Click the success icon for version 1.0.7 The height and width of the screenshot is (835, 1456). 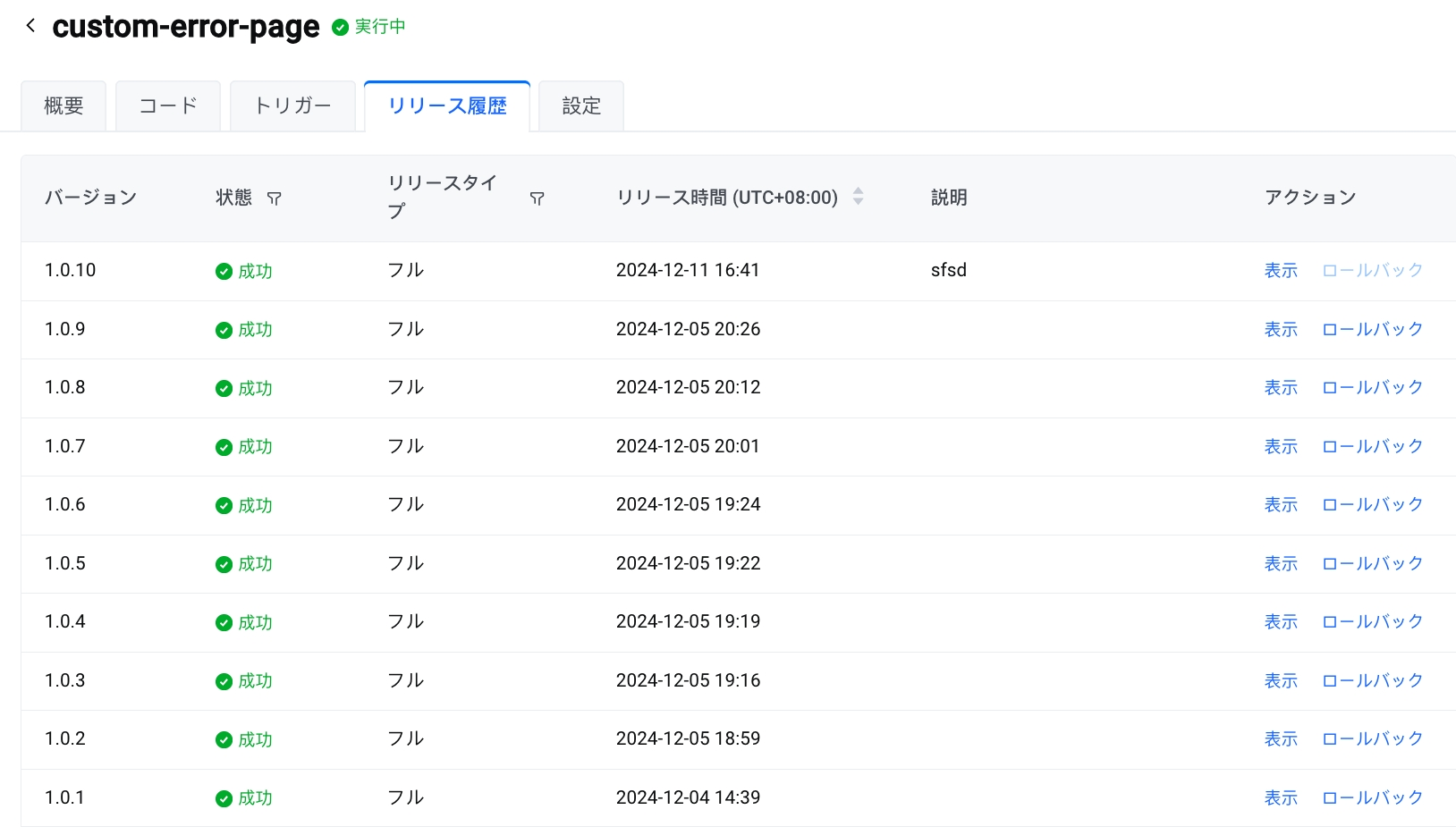point(224,448)
